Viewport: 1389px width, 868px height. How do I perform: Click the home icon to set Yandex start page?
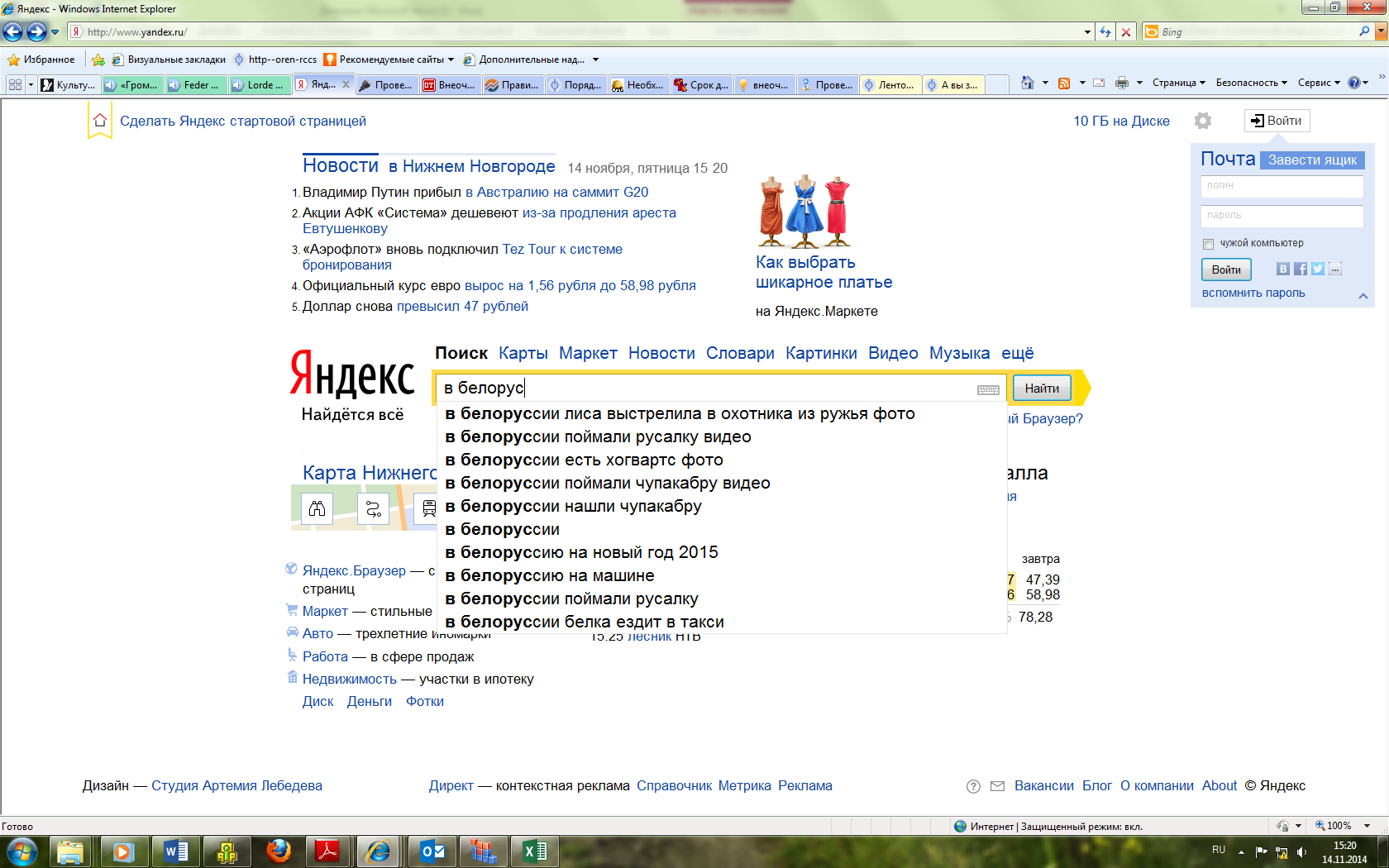(100, 121)
